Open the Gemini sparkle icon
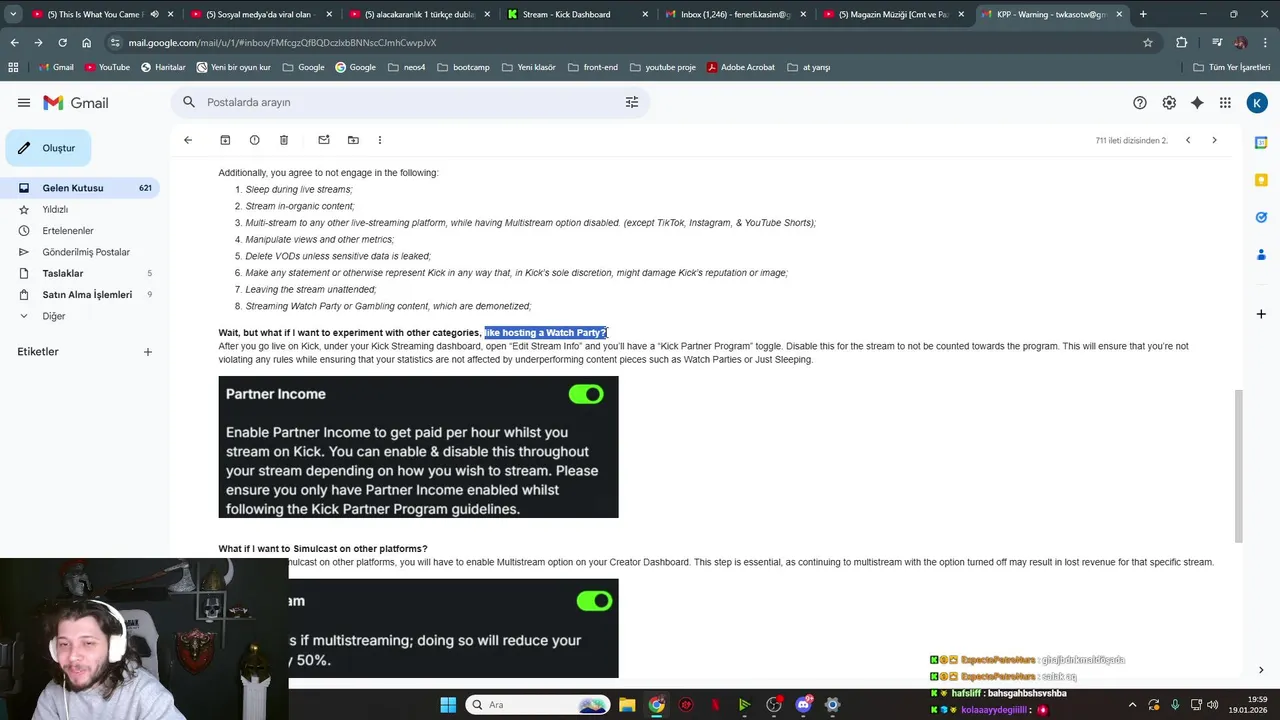Viewport: 1280px width, 720px height. coord(1197,103)
